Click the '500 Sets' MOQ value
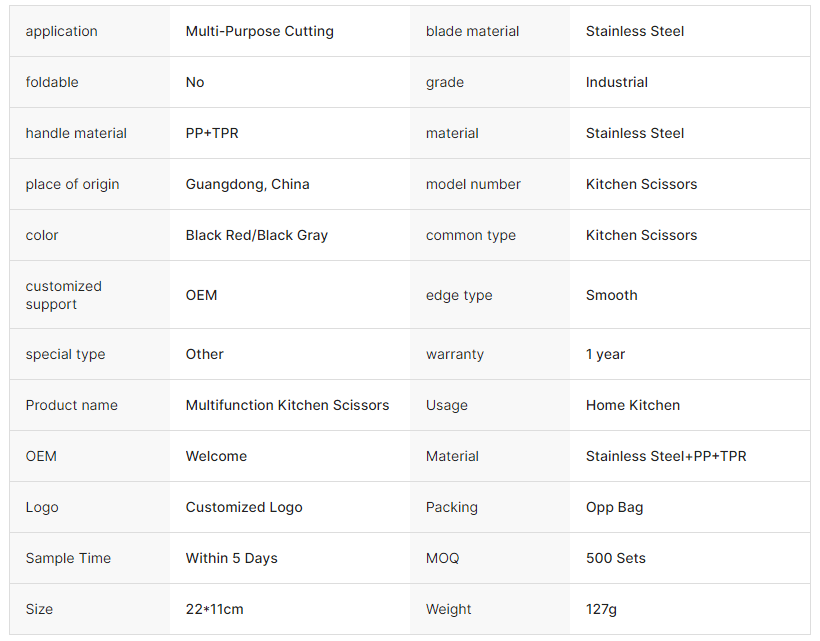Viewport: 820px width, 641px height. point(615,558)
